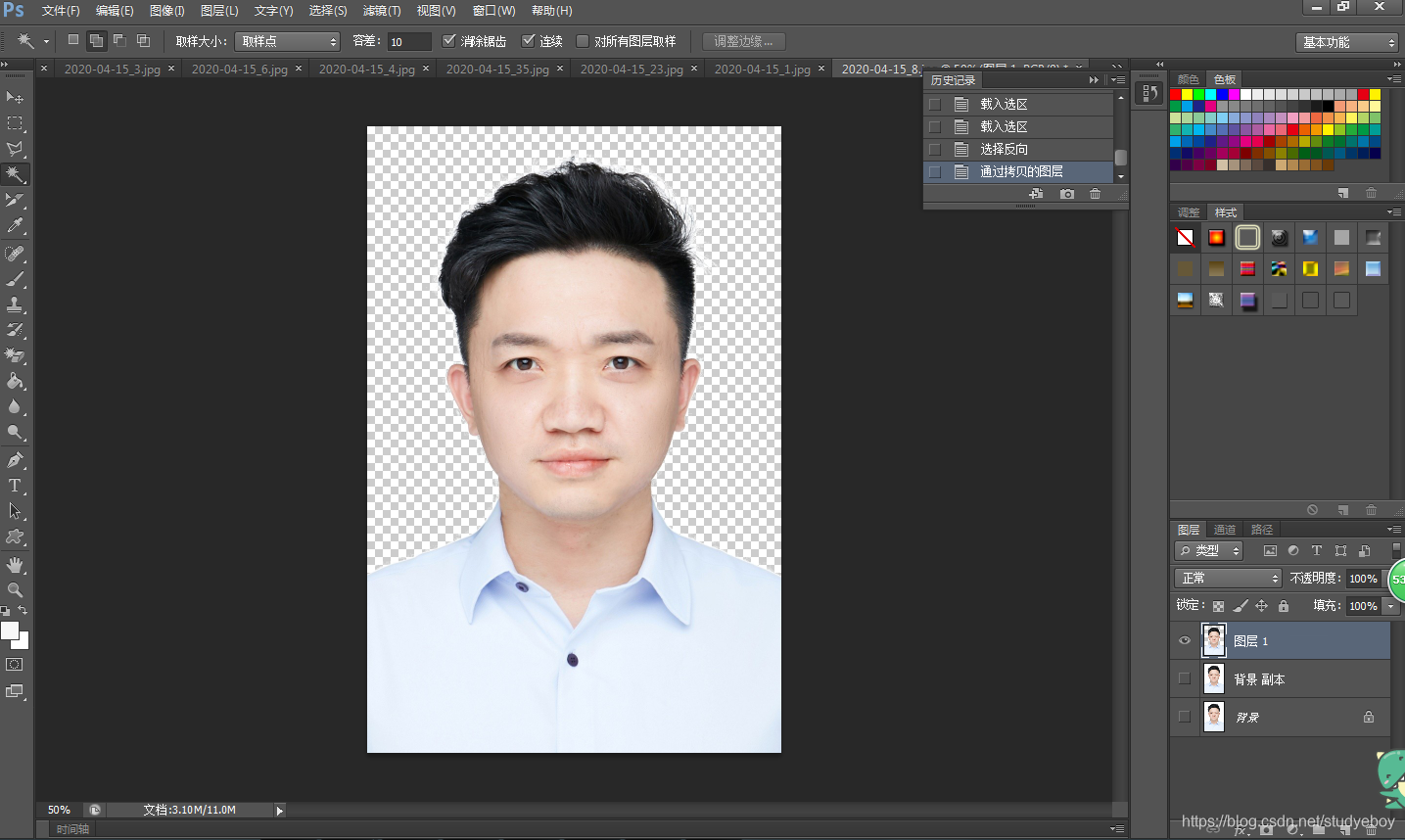Change screen mode via toolbox icon
The width and height of the screenshot is (1405, 840).
click(15, 691)
